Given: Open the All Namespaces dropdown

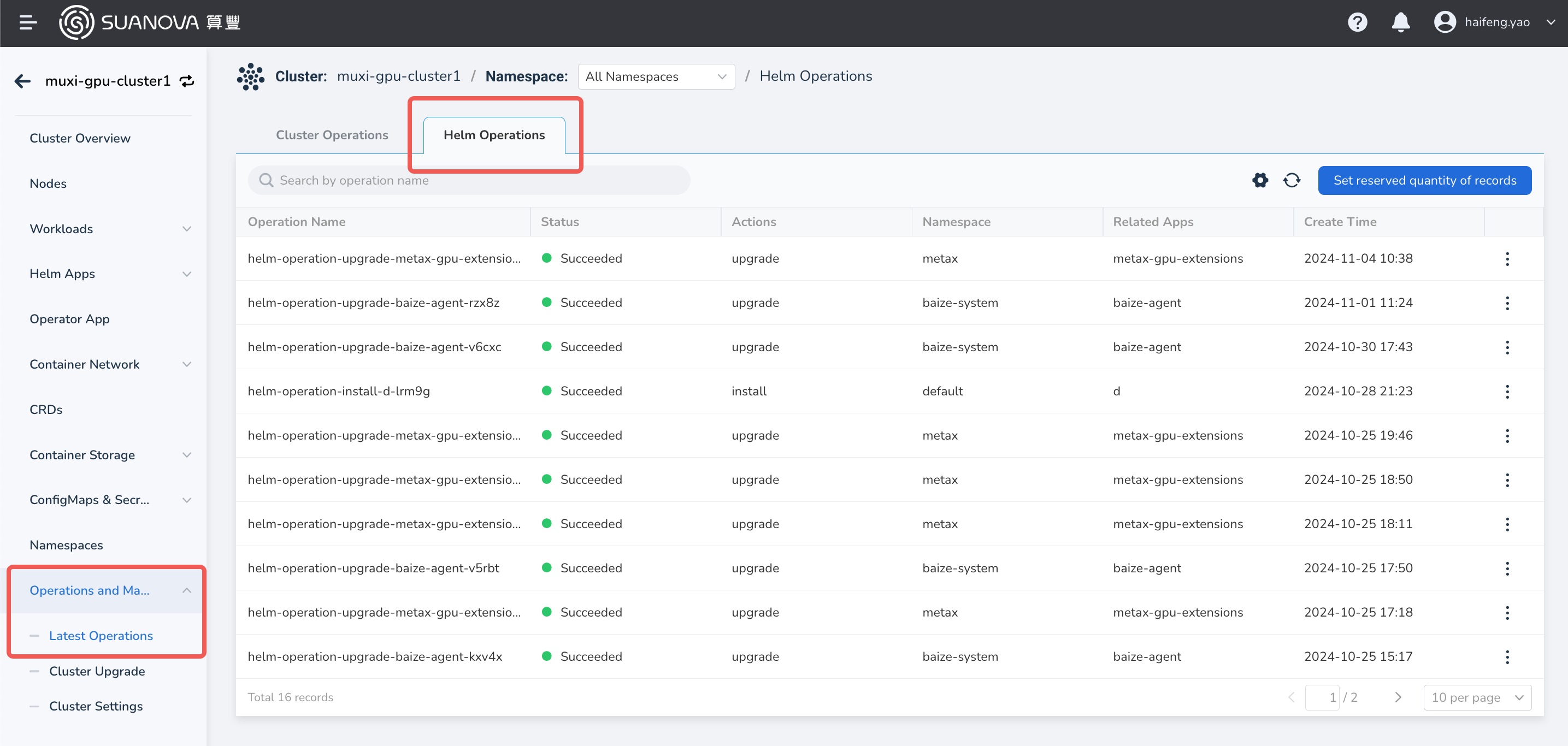Looking at the screenshot, I should 656,76.
